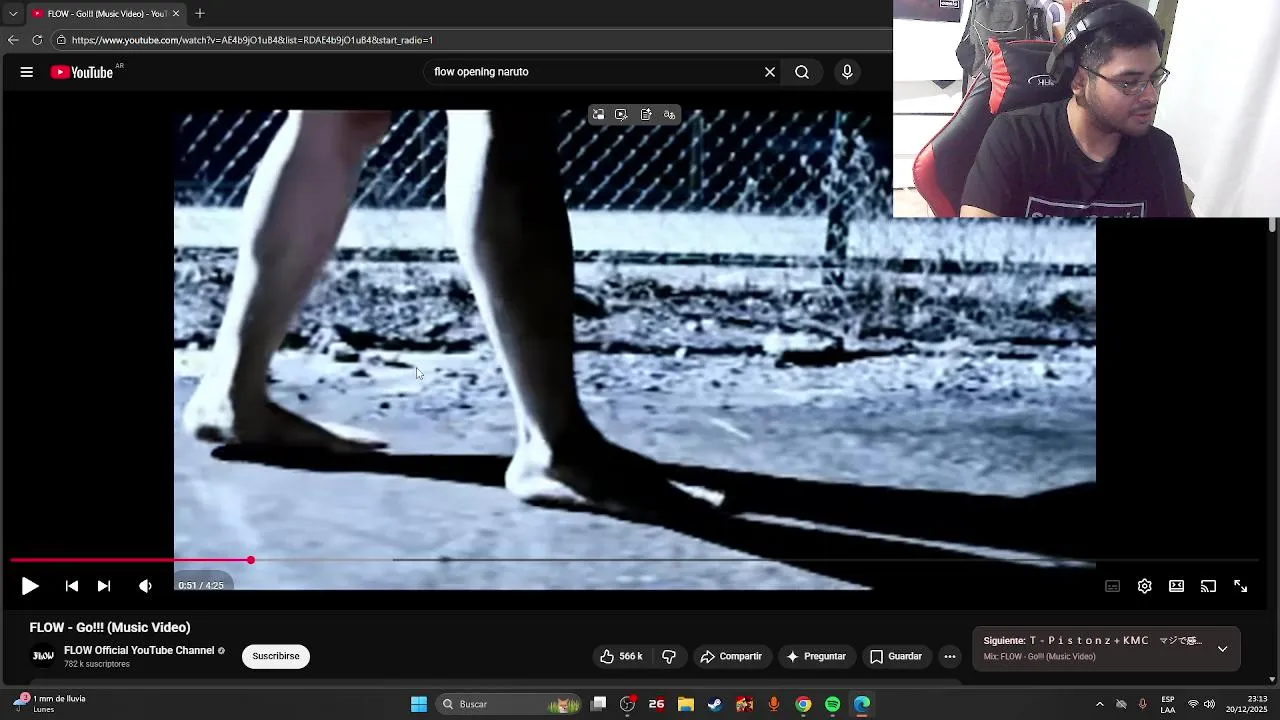The height and width of the screenshot is (720, 1280).
Task: Mute the player volume
Action: point(145,586)
